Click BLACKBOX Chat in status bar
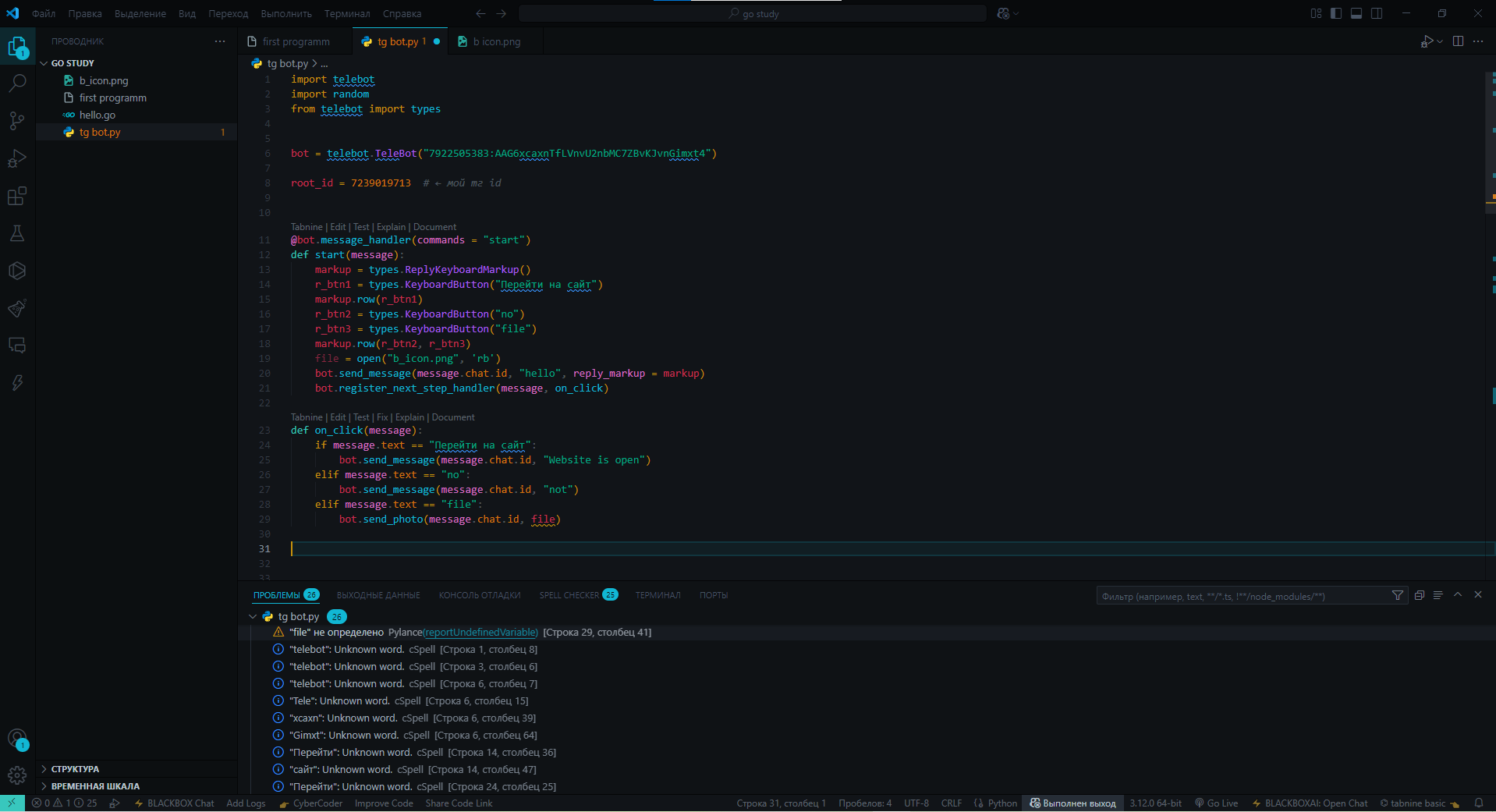 [x=174, y=803]
